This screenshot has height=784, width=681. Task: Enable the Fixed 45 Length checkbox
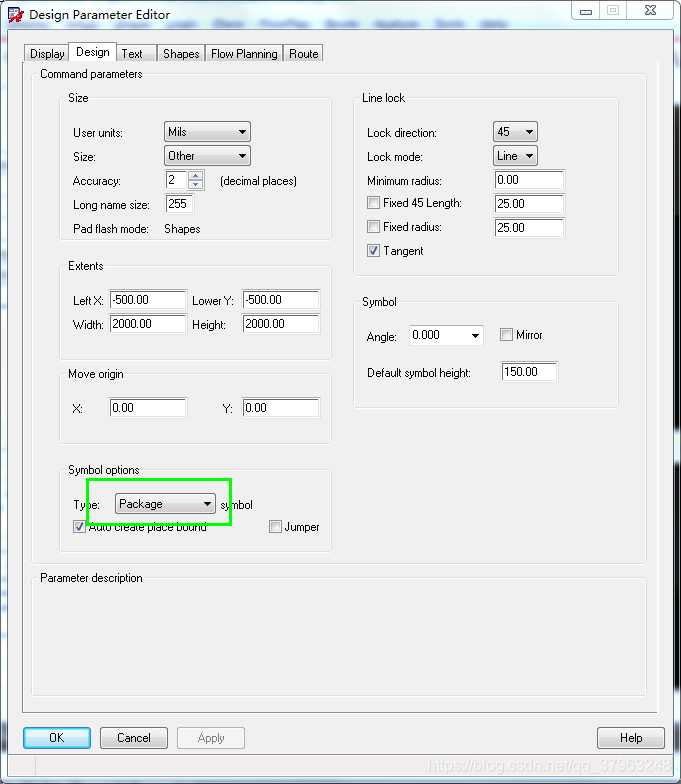click(x=373, y=202)
